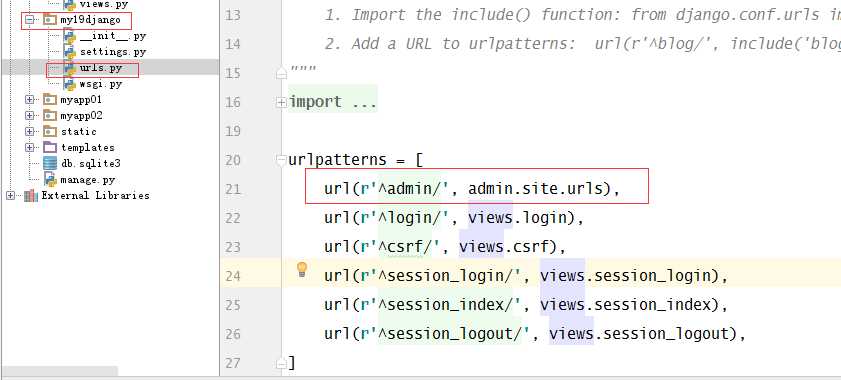
Task: Collapse the my19django folder
Action: (29, 20)
